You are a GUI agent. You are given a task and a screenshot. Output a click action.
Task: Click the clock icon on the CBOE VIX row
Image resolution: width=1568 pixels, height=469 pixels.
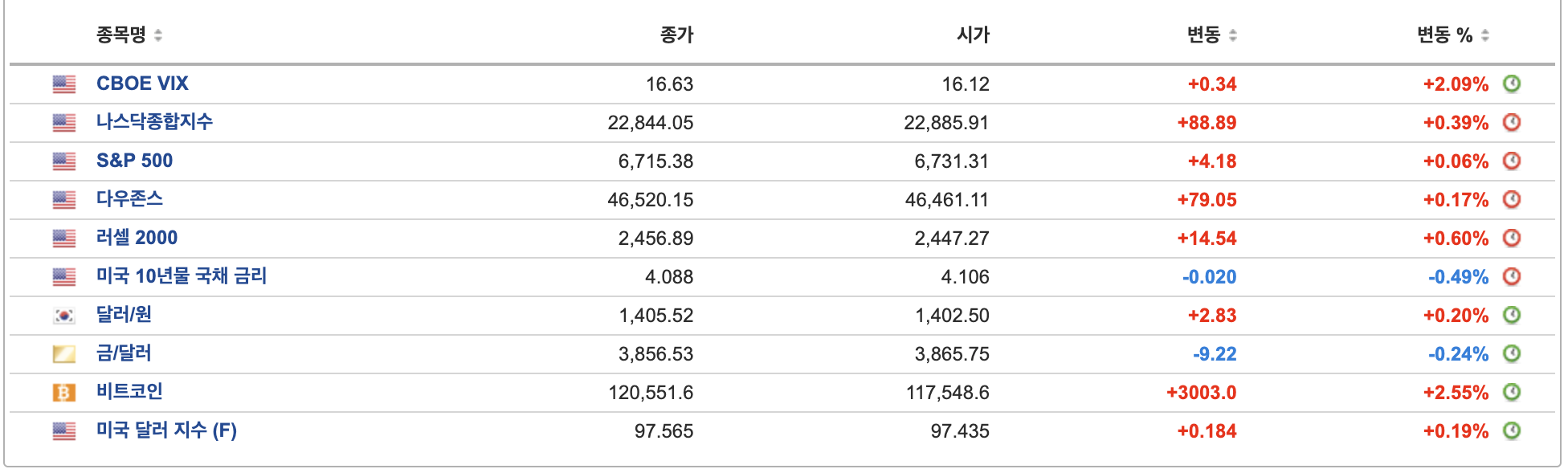1510,83
